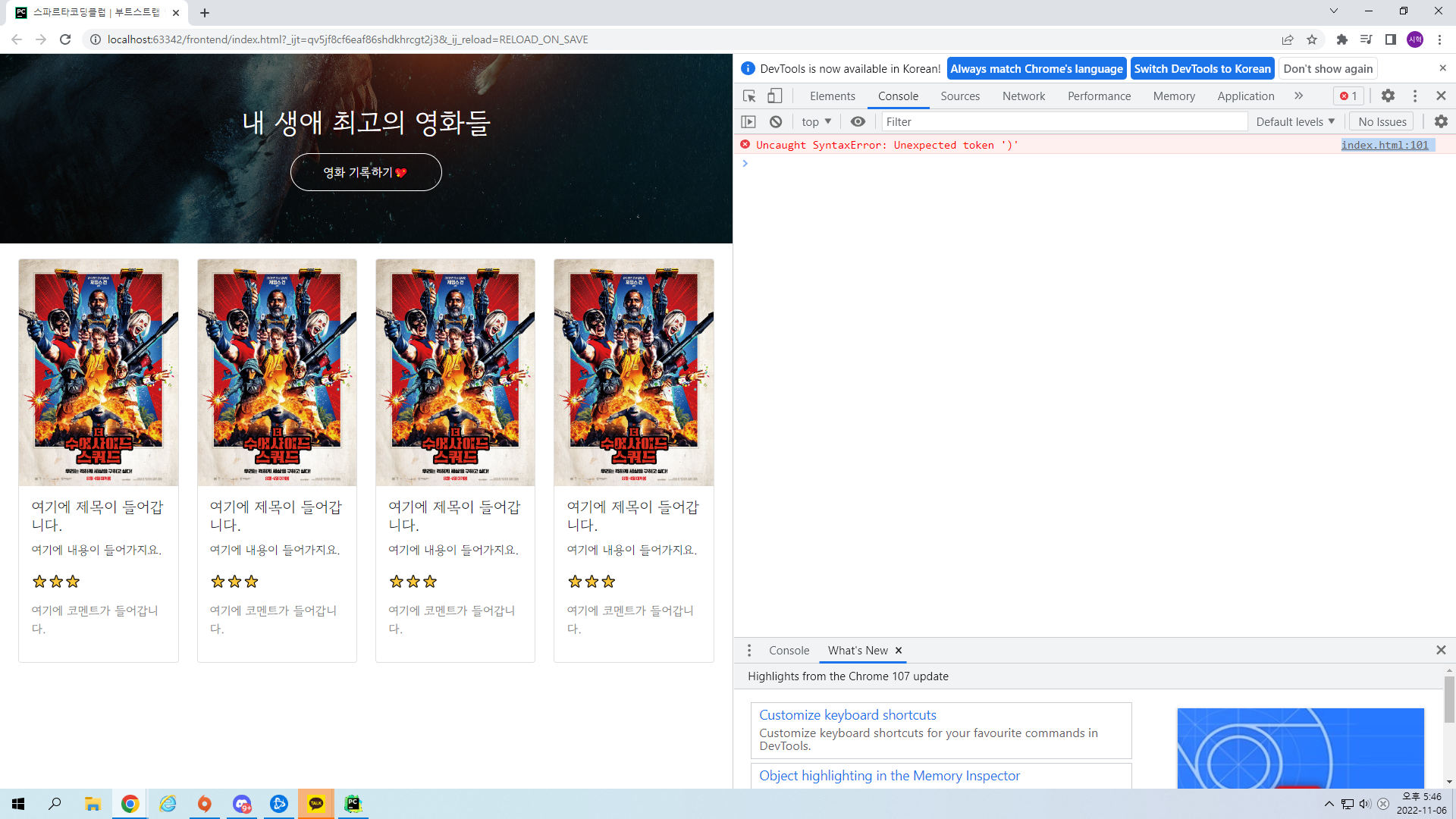Close the What's New tab
Screen dimensions: 1456x819
899,651
